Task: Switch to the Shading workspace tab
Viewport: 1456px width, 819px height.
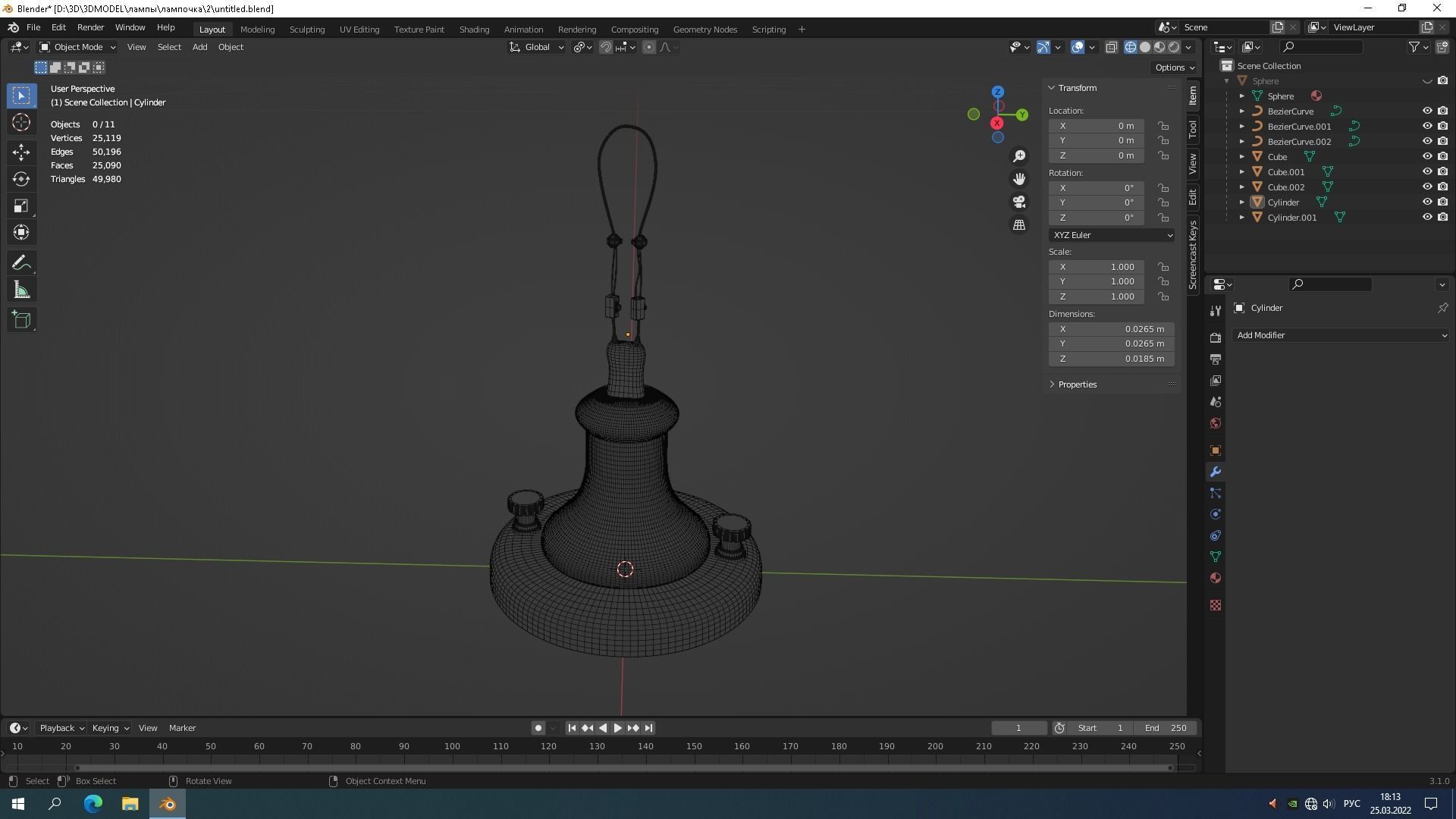Action: 474,30
